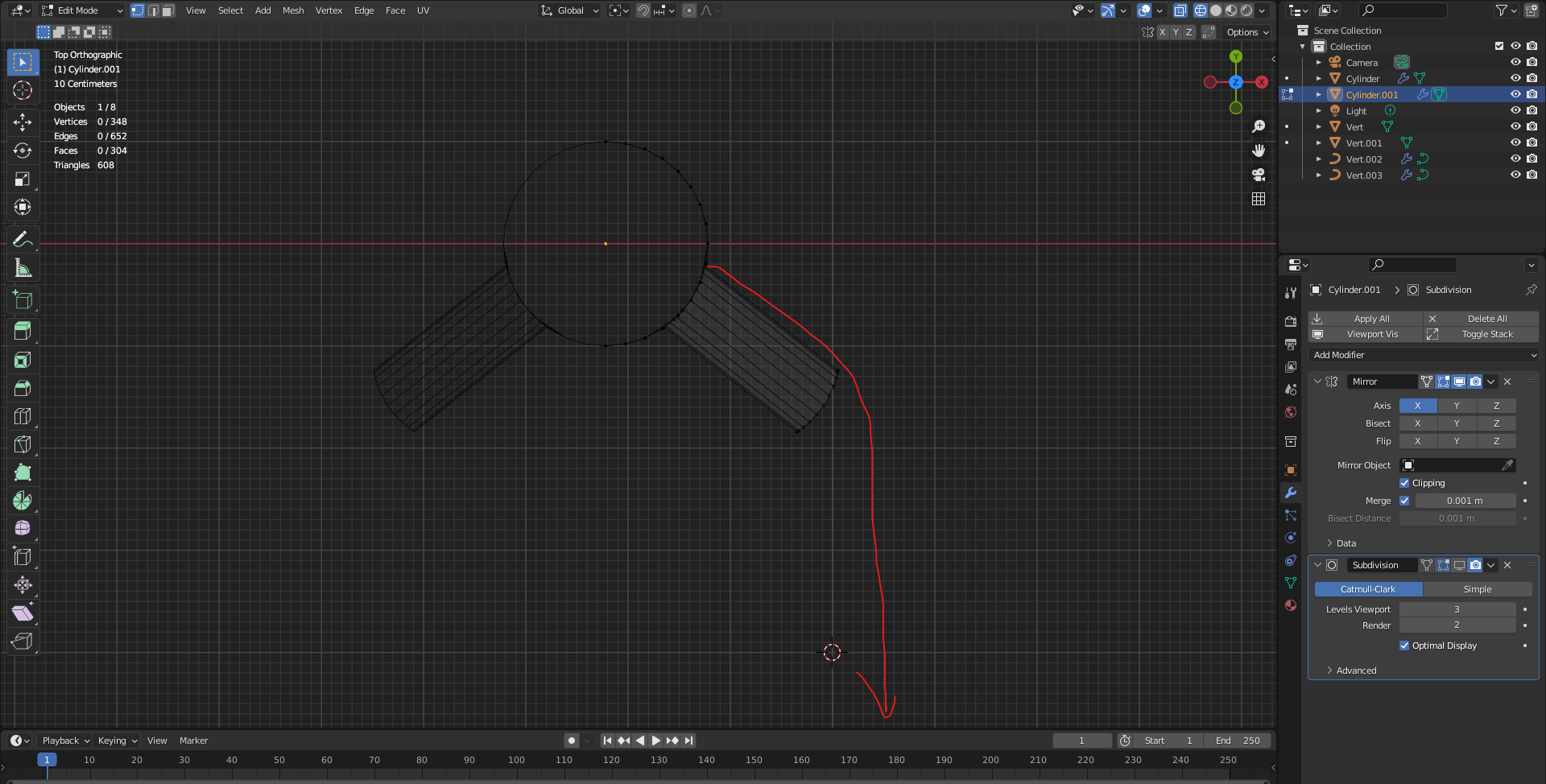Switch to vertex select mode
This screenshot has width=1546, height=784.
click(138, 10)
